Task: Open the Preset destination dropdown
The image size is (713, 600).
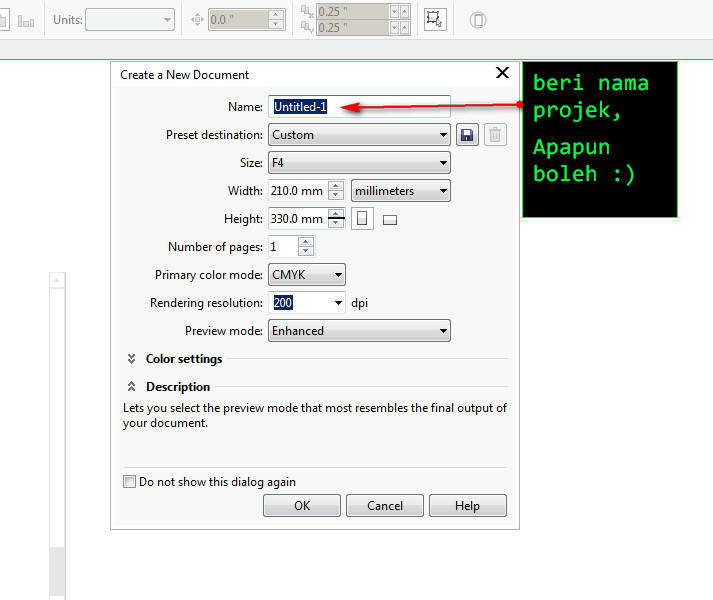Action: click(359, 135)
